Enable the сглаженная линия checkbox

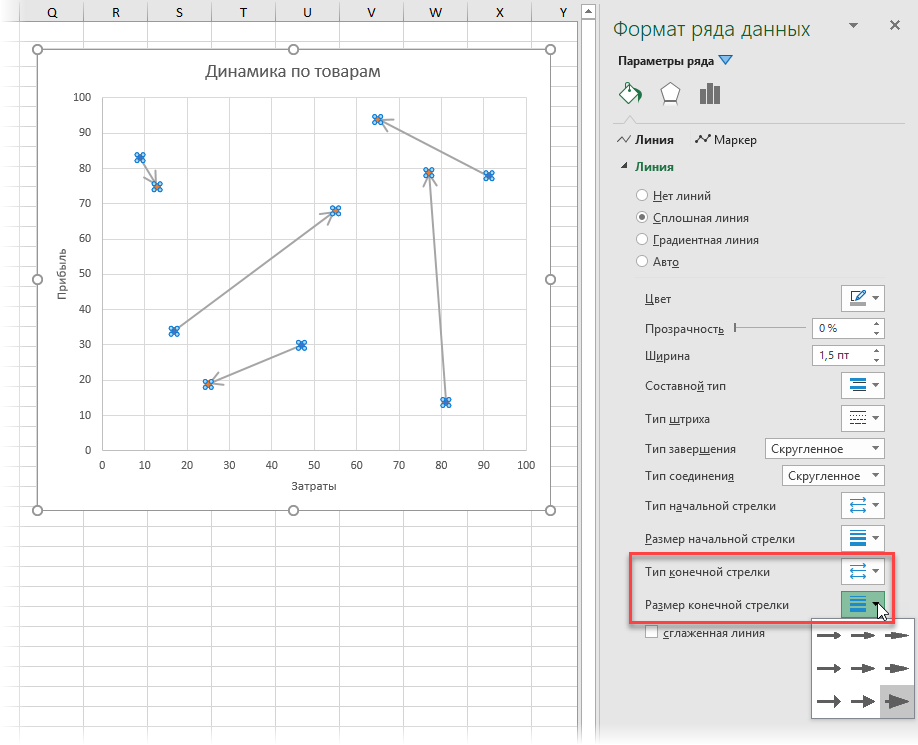tap(652, 632)
